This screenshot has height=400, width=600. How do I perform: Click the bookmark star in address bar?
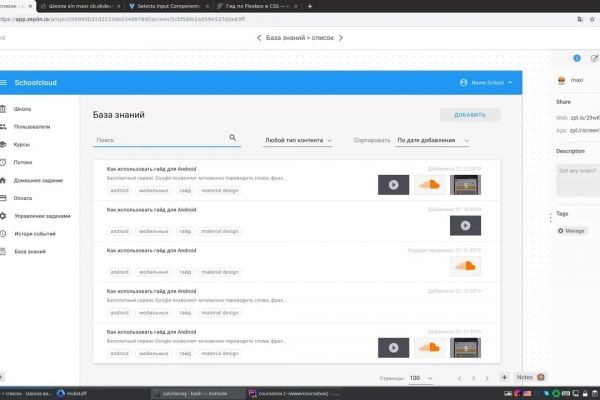tap(592, 19)
